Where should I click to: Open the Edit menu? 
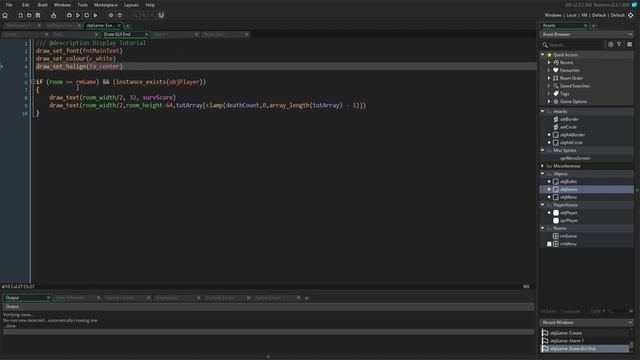(x=26, y=5)
